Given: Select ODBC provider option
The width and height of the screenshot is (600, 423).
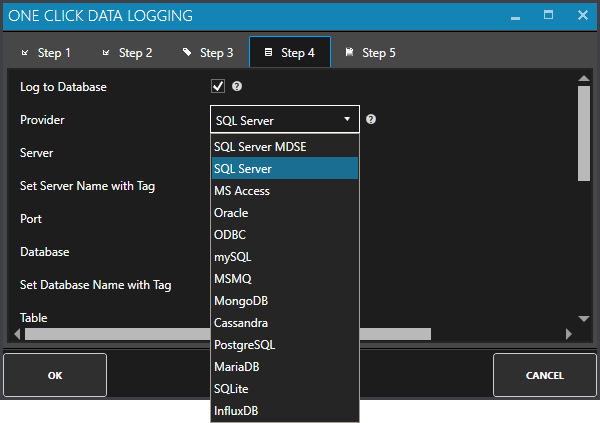Looking at the screenshot, I should [x=230, y=235].
